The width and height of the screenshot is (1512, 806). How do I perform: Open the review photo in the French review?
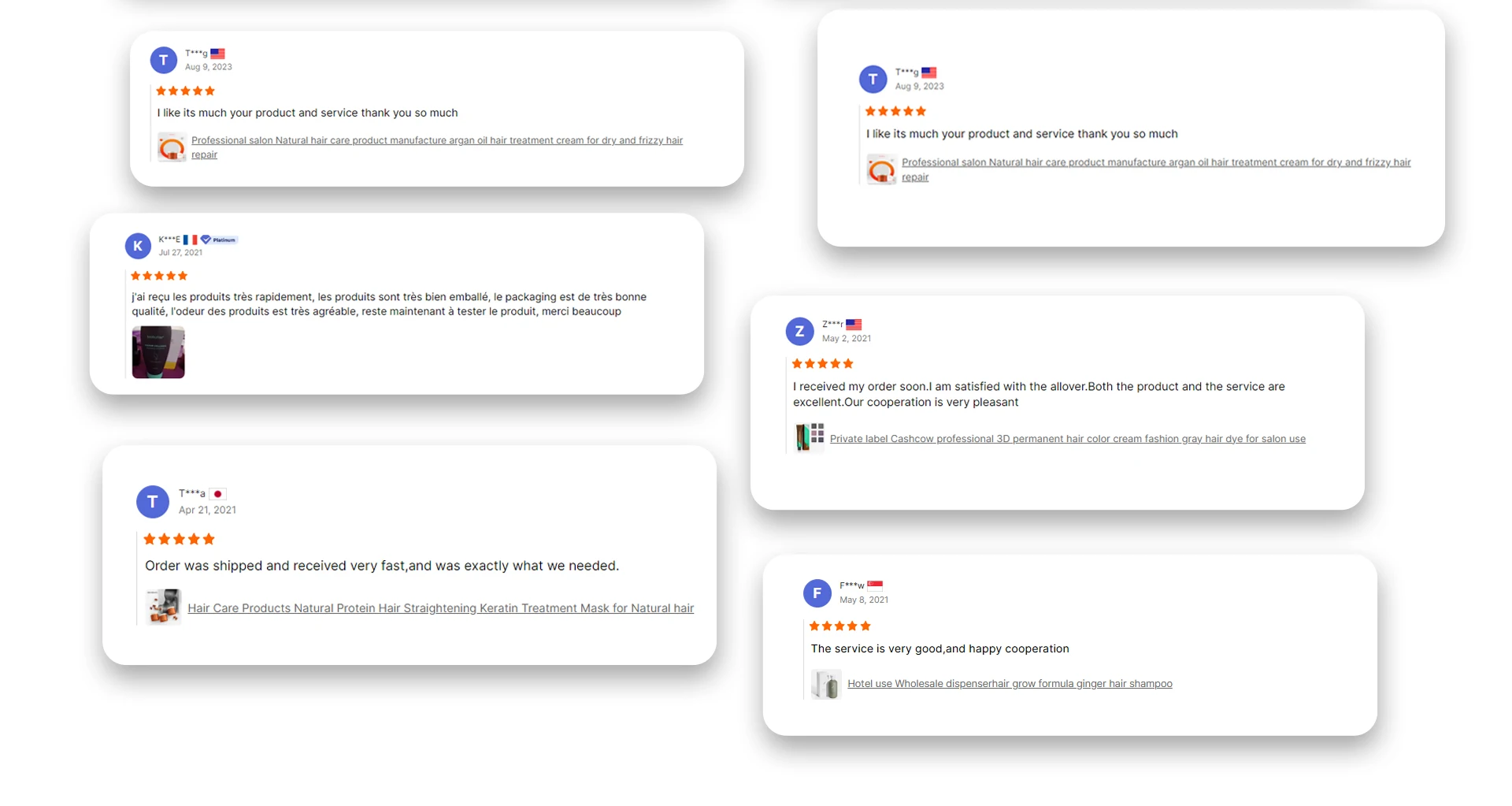(x=158, y=352)
